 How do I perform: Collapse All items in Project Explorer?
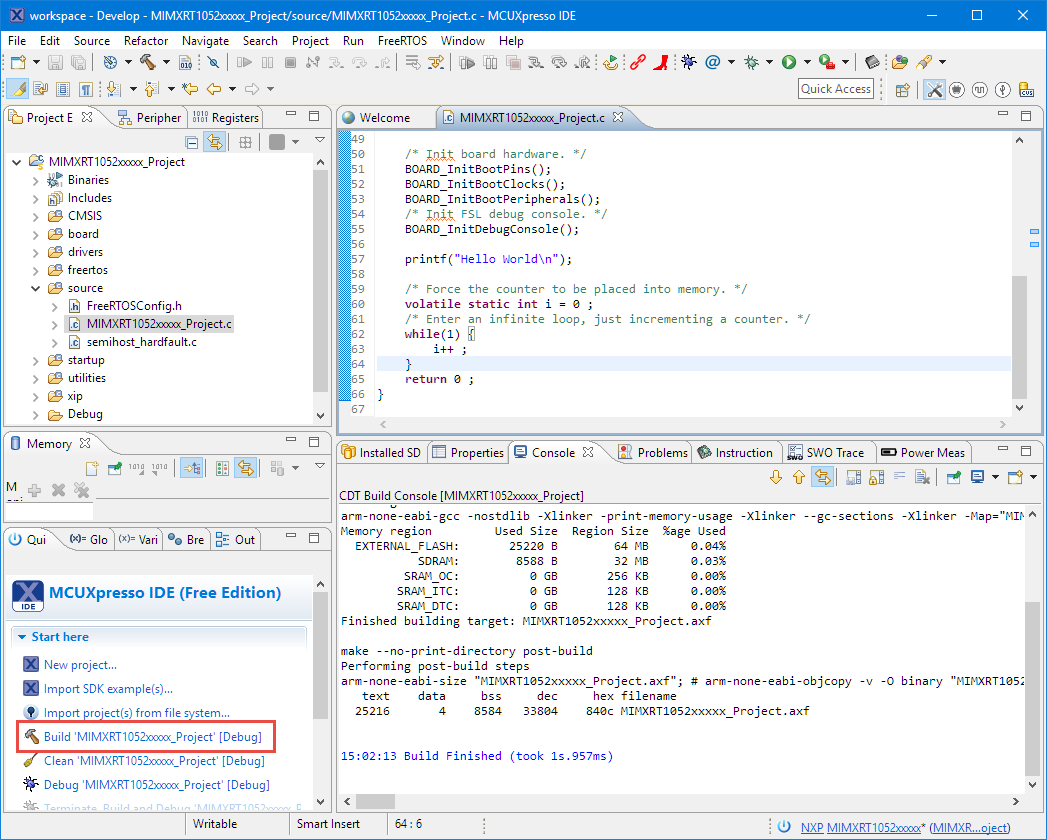190,142
